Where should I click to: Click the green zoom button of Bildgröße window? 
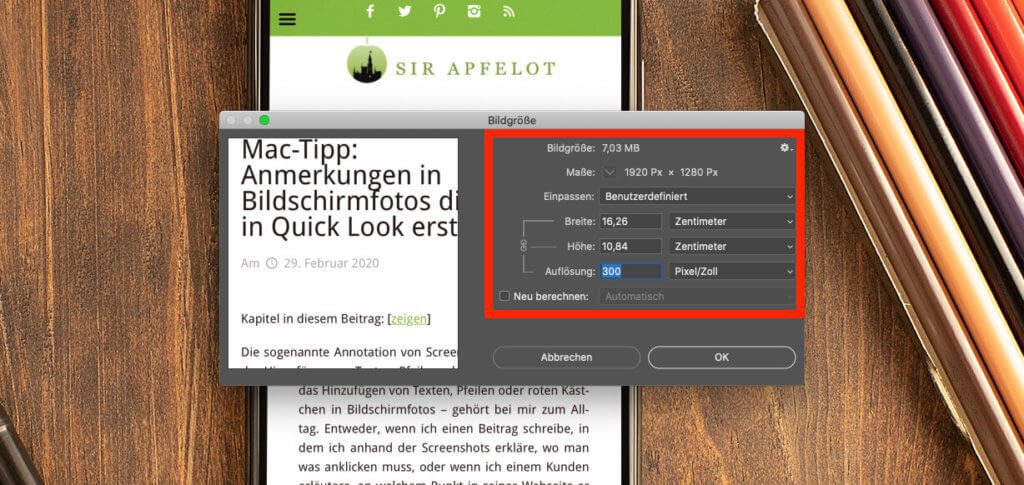point(264,120)
